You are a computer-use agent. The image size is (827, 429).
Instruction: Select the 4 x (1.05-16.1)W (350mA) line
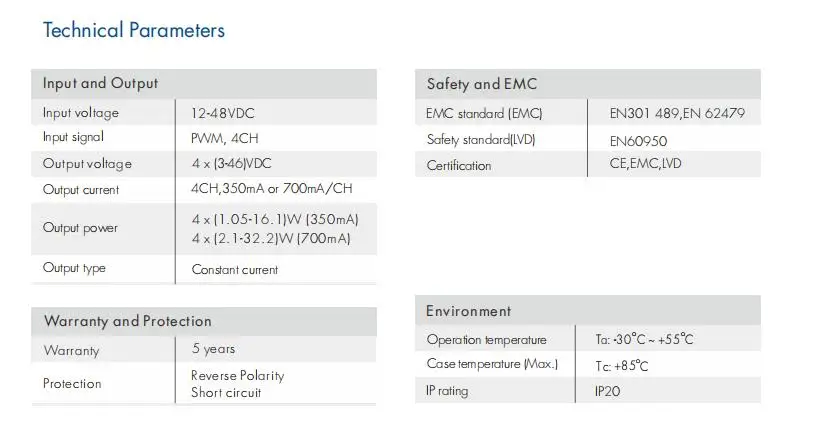pyautogui.click(x=275, y=220)
